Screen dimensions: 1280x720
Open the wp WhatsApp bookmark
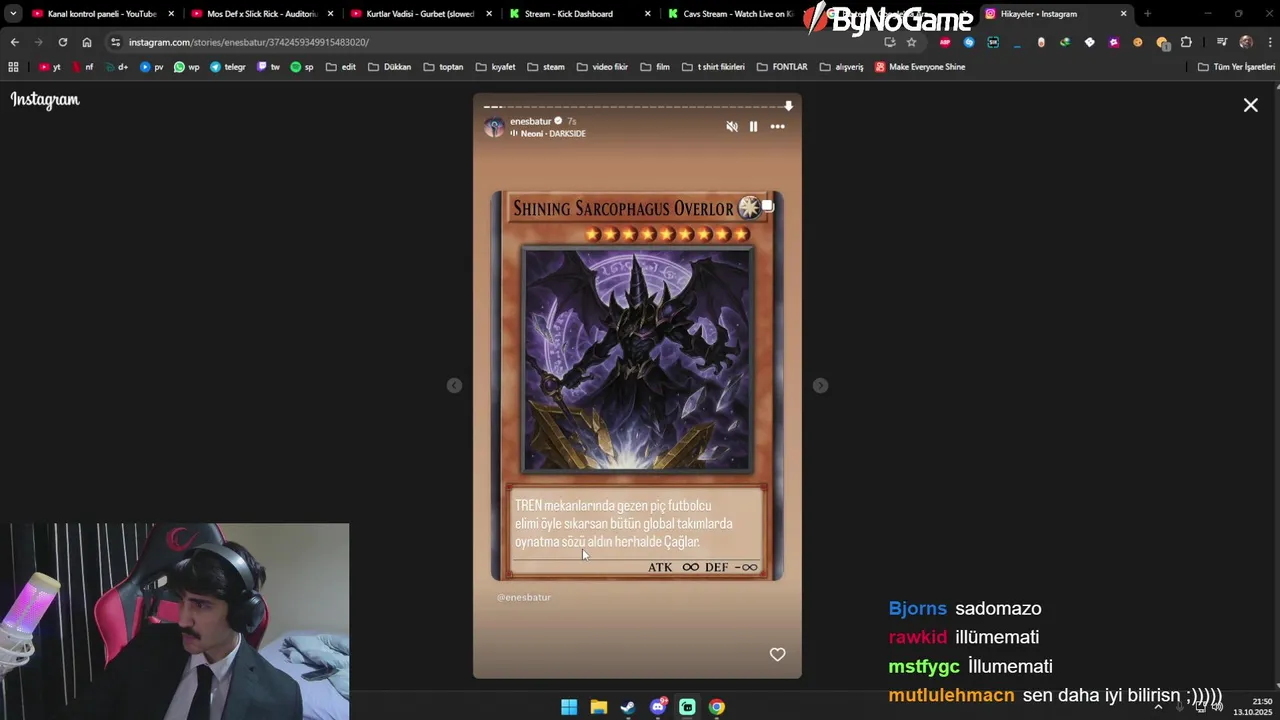pyautogui.click(x=187, y=67)
